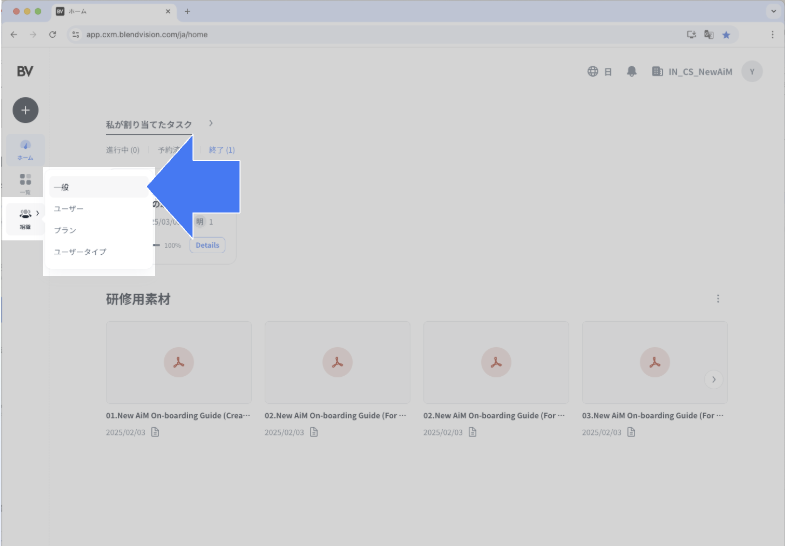Click the next arrow on materials carousel
785x546 pixels.
coord(714,379)
